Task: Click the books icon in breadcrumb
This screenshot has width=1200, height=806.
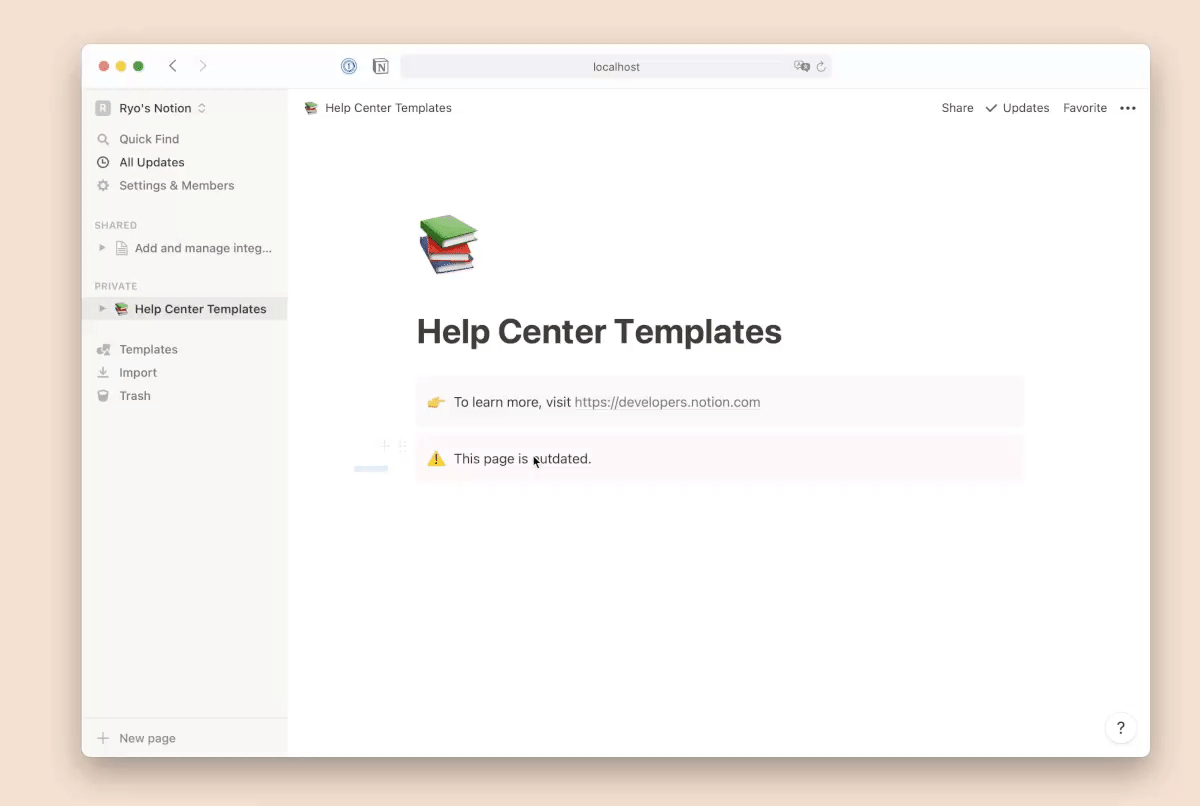Action: 311,108
